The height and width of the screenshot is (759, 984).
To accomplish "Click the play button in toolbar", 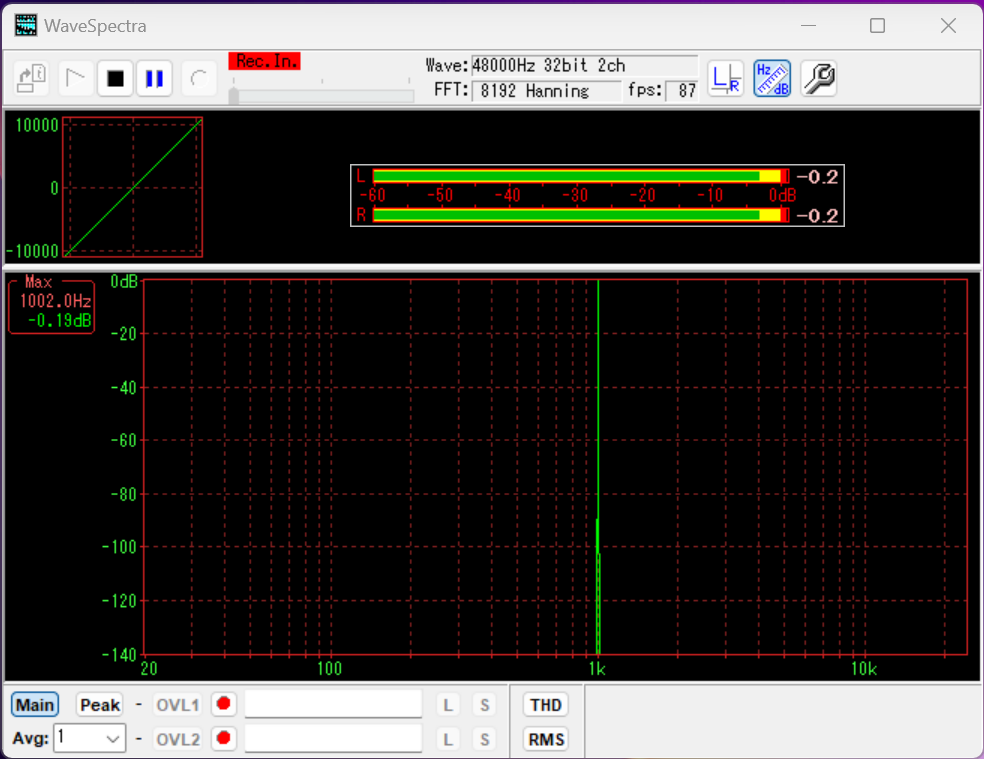I will (x=75, y=79).
